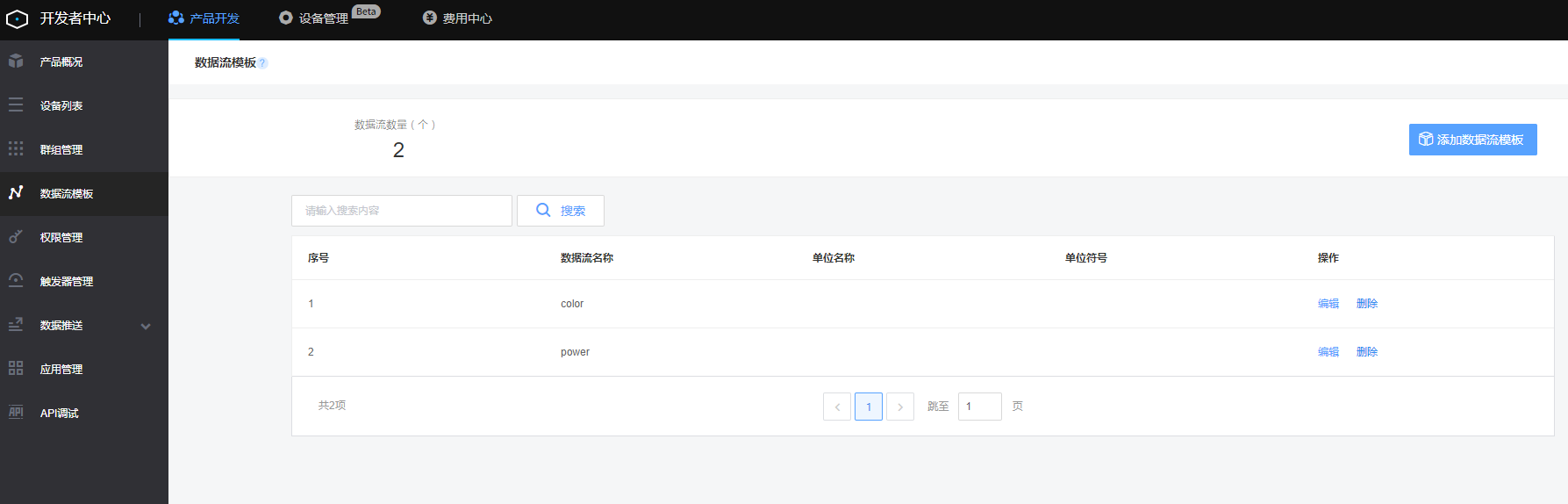This screenshot has height=504, width=1568.
Task: Go to previous page arrow
Action: point(837,407)
